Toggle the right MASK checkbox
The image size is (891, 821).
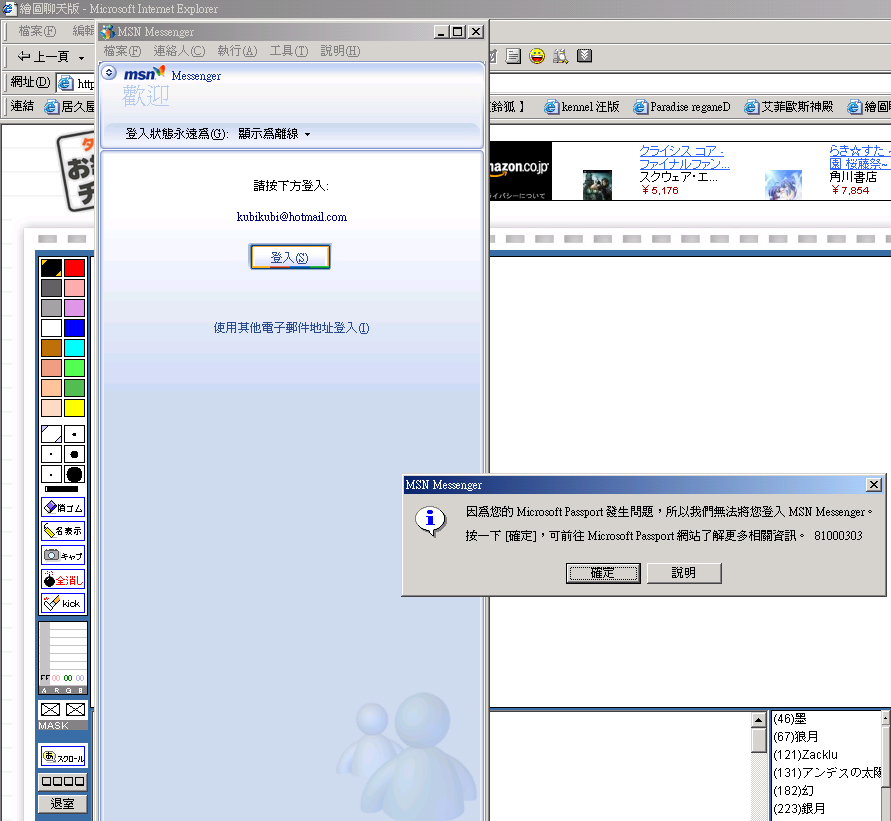tap(76, 710)
